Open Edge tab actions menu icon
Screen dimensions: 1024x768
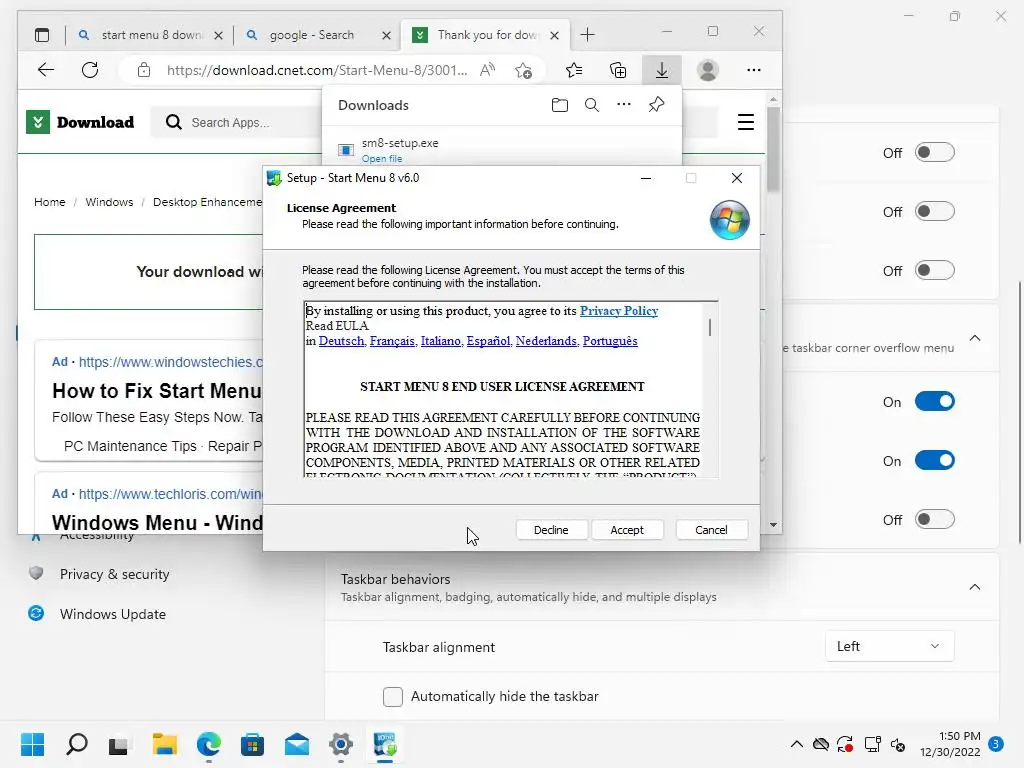42,35
